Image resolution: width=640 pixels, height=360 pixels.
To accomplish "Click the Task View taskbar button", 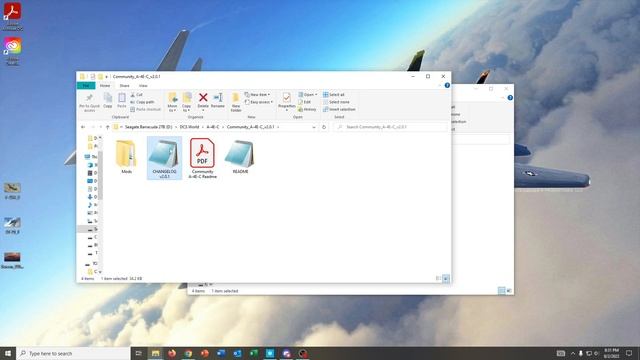I will (138, 353).
